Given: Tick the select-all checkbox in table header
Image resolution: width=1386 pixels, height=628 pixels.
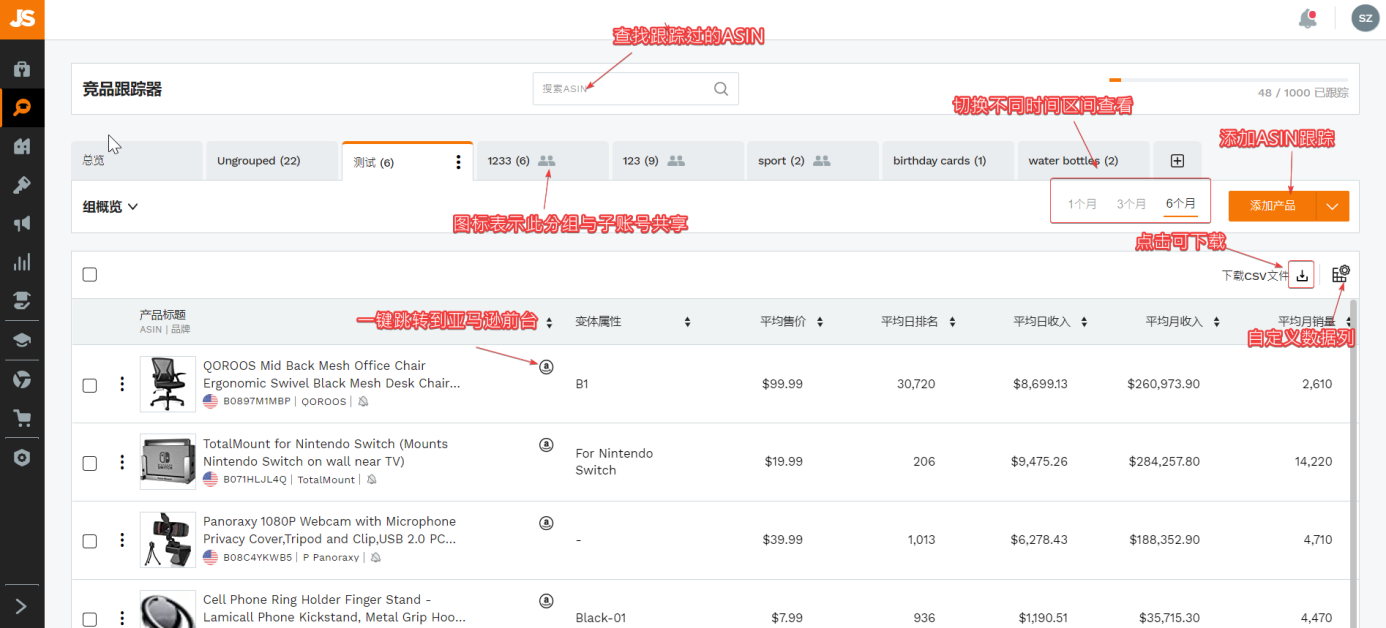Looking at the screenshot, I should [90, 275].
